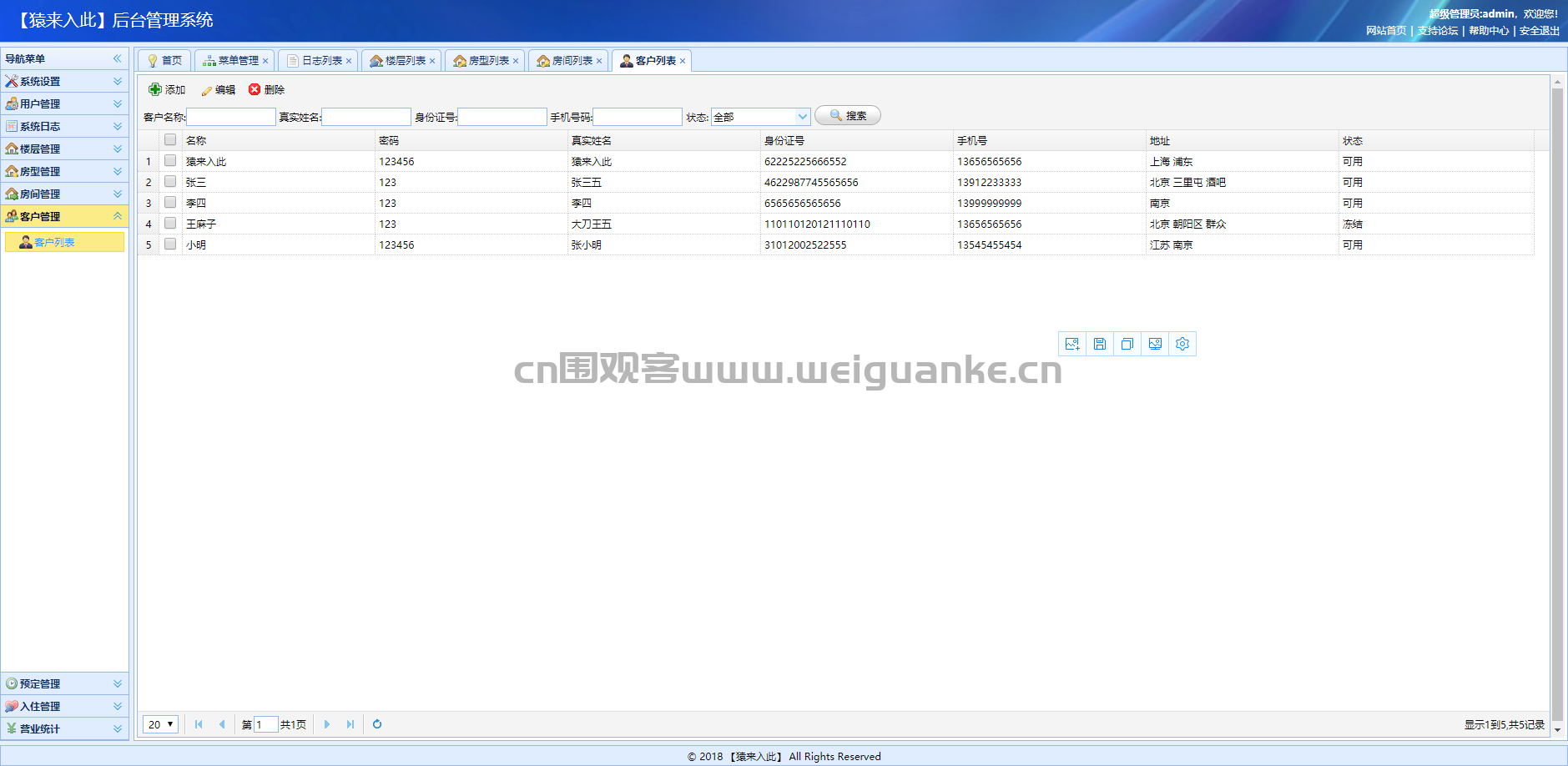Click the floating settings gear icon
The width and height of the screenshot is (1568, 766).
[x=1182, y=344]
